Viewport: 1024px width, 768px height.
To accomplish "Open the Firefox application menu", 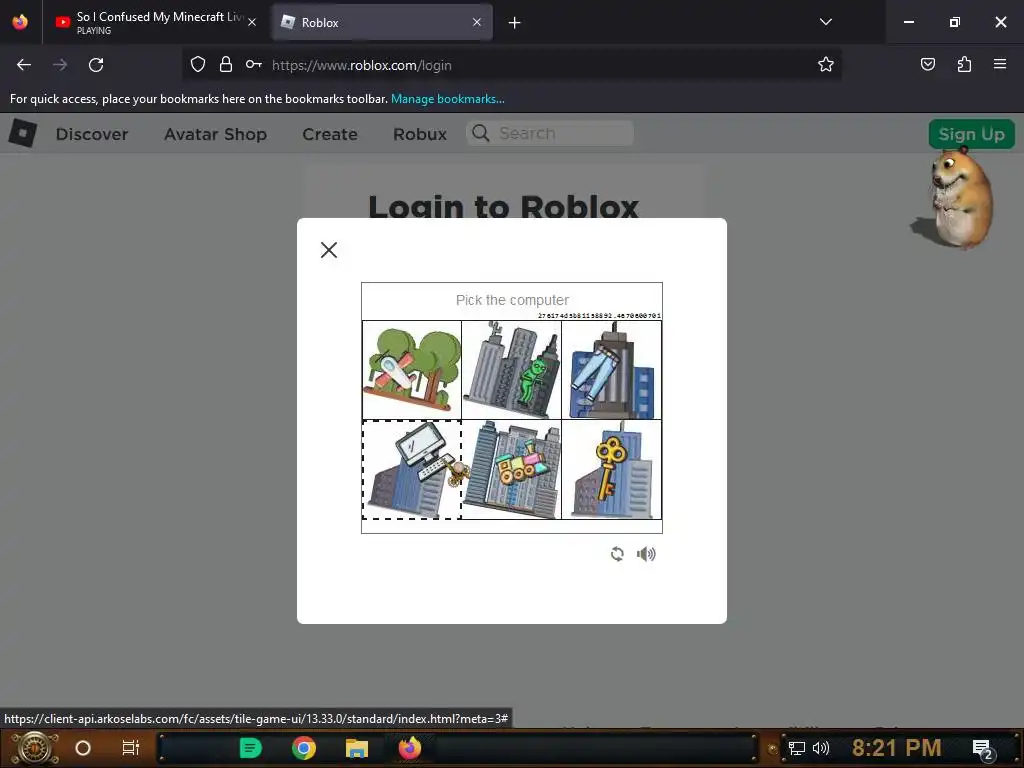I will 1000,64.
